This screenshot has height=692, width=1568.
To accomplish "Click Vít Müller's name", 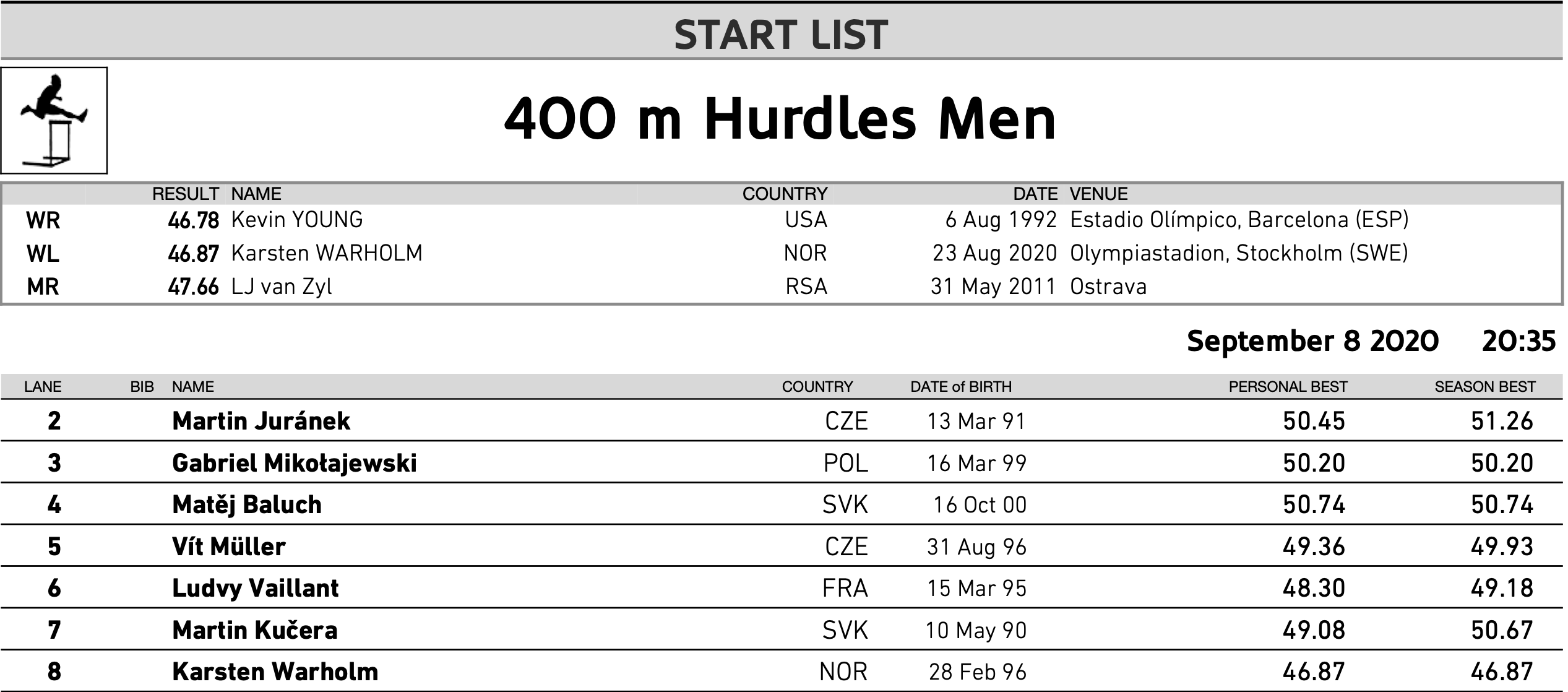I will (229, 547).
